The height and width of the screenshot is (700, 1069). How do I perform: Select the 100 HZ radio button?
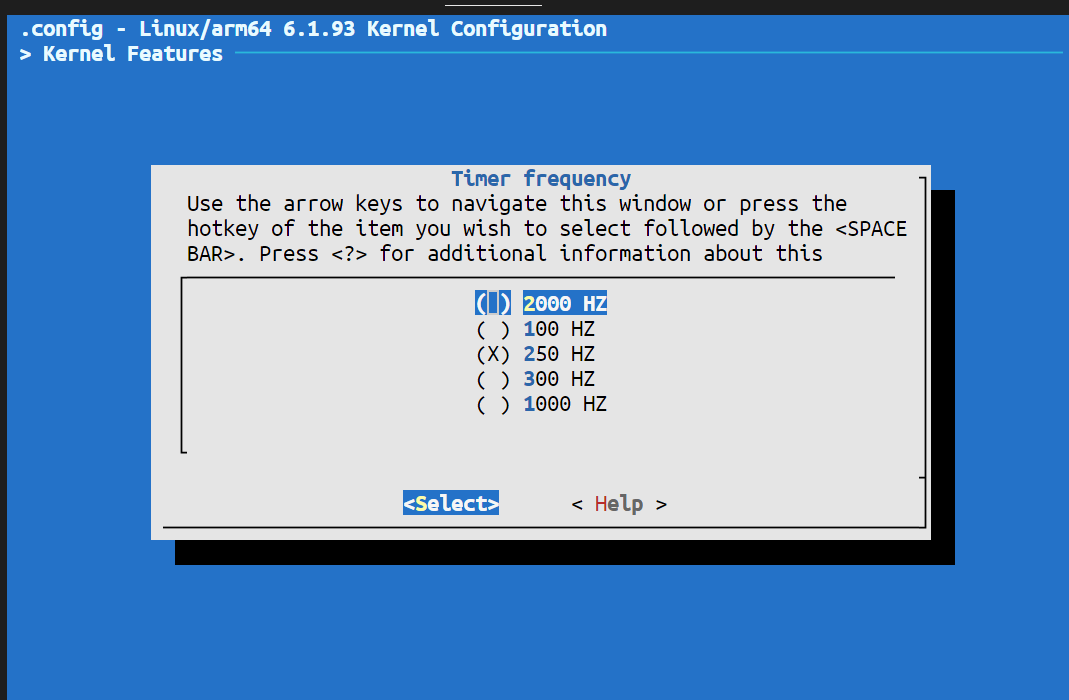[493, 329]
